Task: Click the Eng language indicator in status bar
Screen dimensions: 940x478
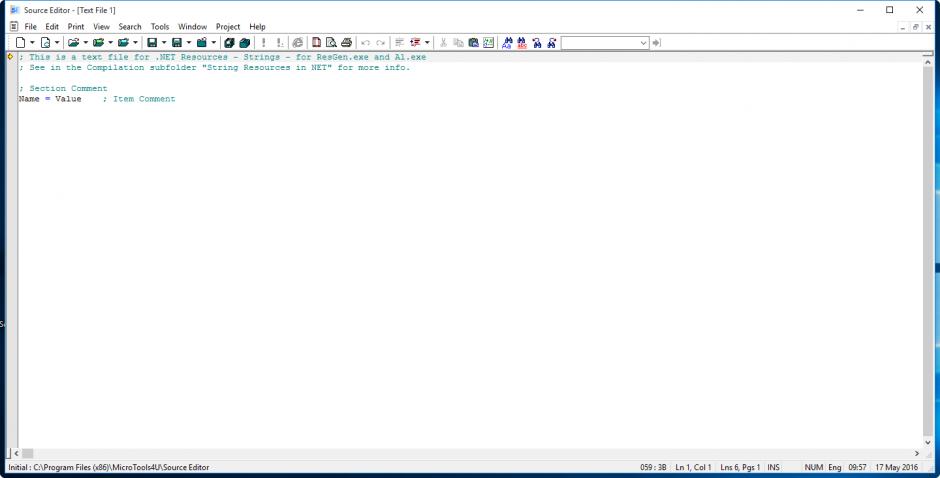Action: pos(835,467)
